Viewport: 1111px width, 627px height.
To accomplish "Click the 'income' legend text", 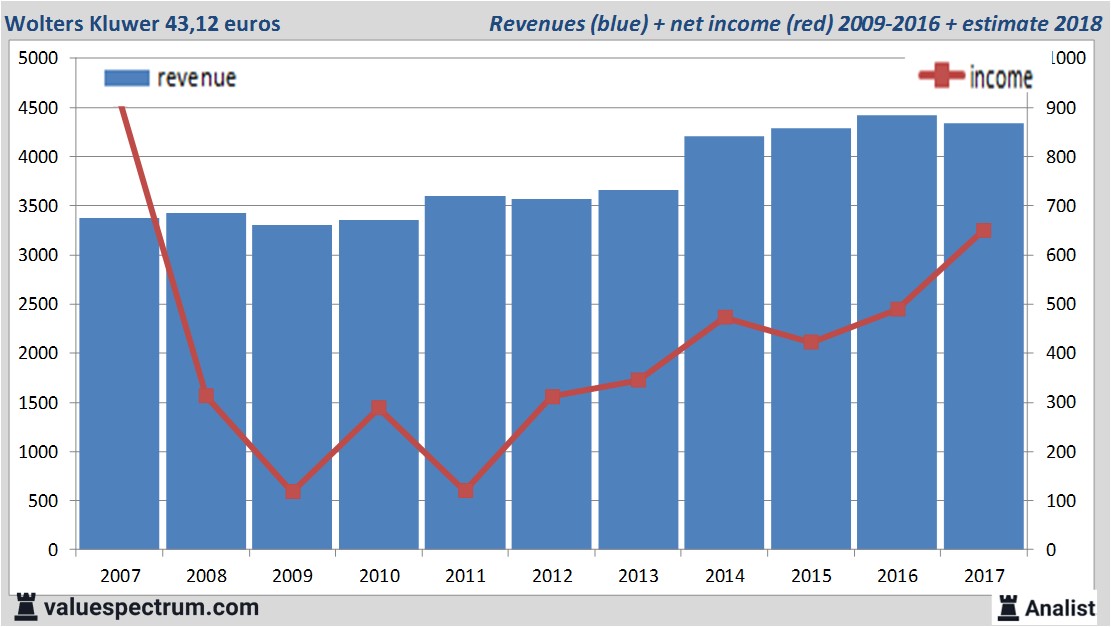I will [x=1000, y=77].
